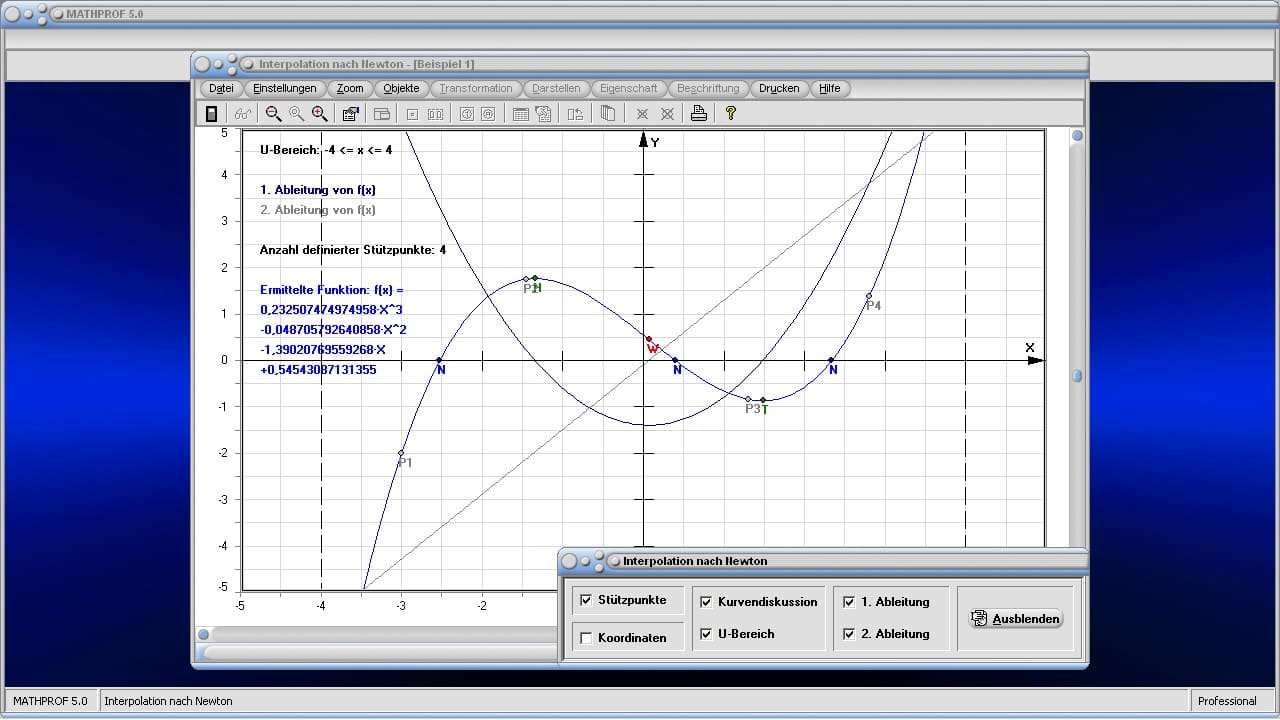Click the 'MATHPROF 5.0' status bar label

pos(50,701)
